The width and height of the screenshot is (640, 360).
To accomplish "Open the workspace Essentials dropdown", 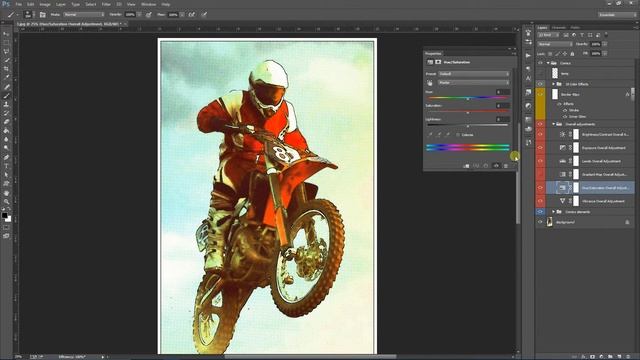I will coord(617,15).
